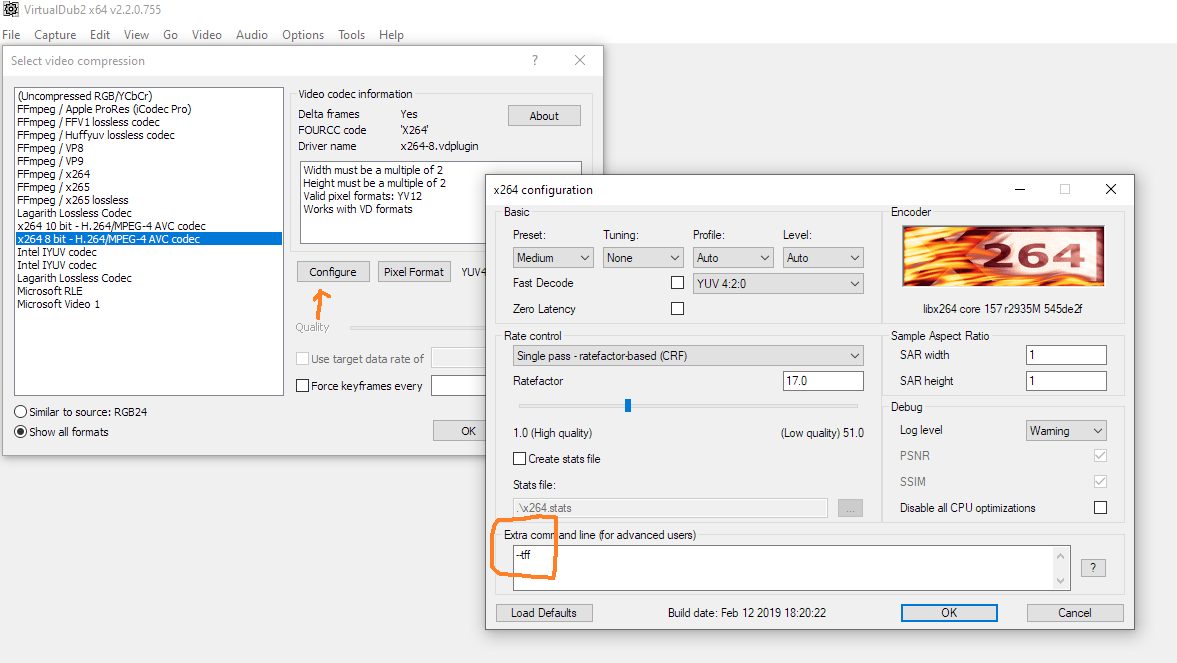Select Microsoft RLE codec
Image resolution: width=1177 pixels, height=663 pixels.
tap(50, 291)
